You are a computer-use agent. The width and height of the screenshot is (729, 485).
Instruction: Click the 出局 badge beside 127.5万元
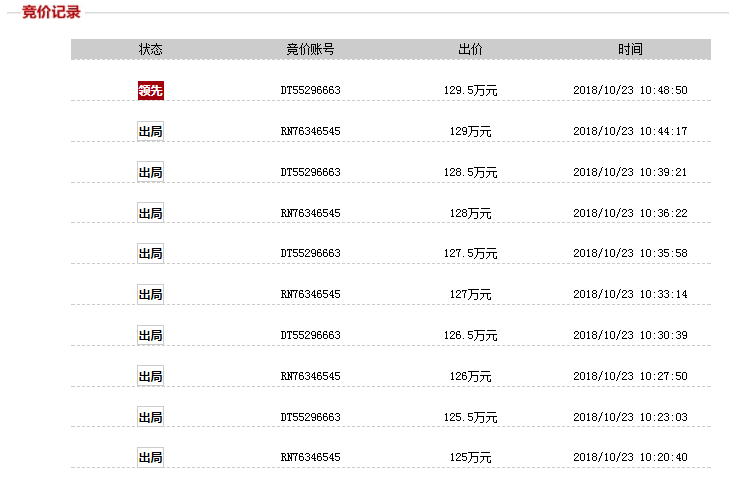point(151,253)
